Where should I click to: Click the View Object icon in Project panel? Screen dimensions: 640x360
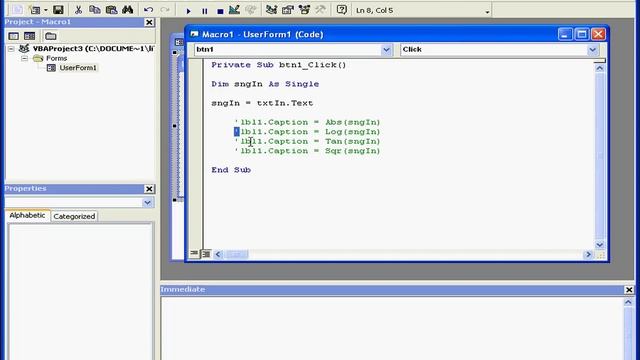pos(29,36)
